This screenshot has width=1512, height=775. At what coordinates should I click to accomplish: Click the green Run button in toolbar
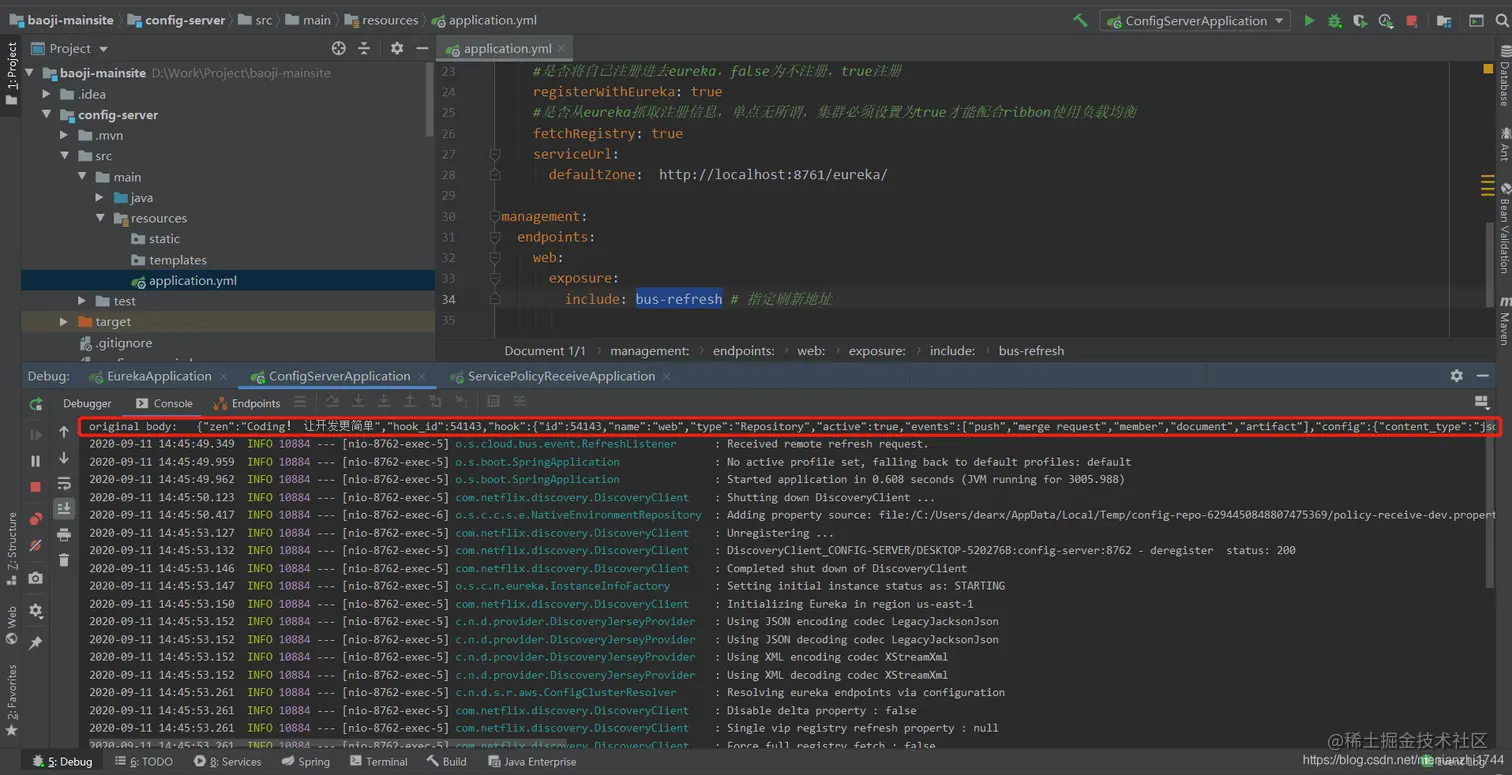coord(1308,21)
